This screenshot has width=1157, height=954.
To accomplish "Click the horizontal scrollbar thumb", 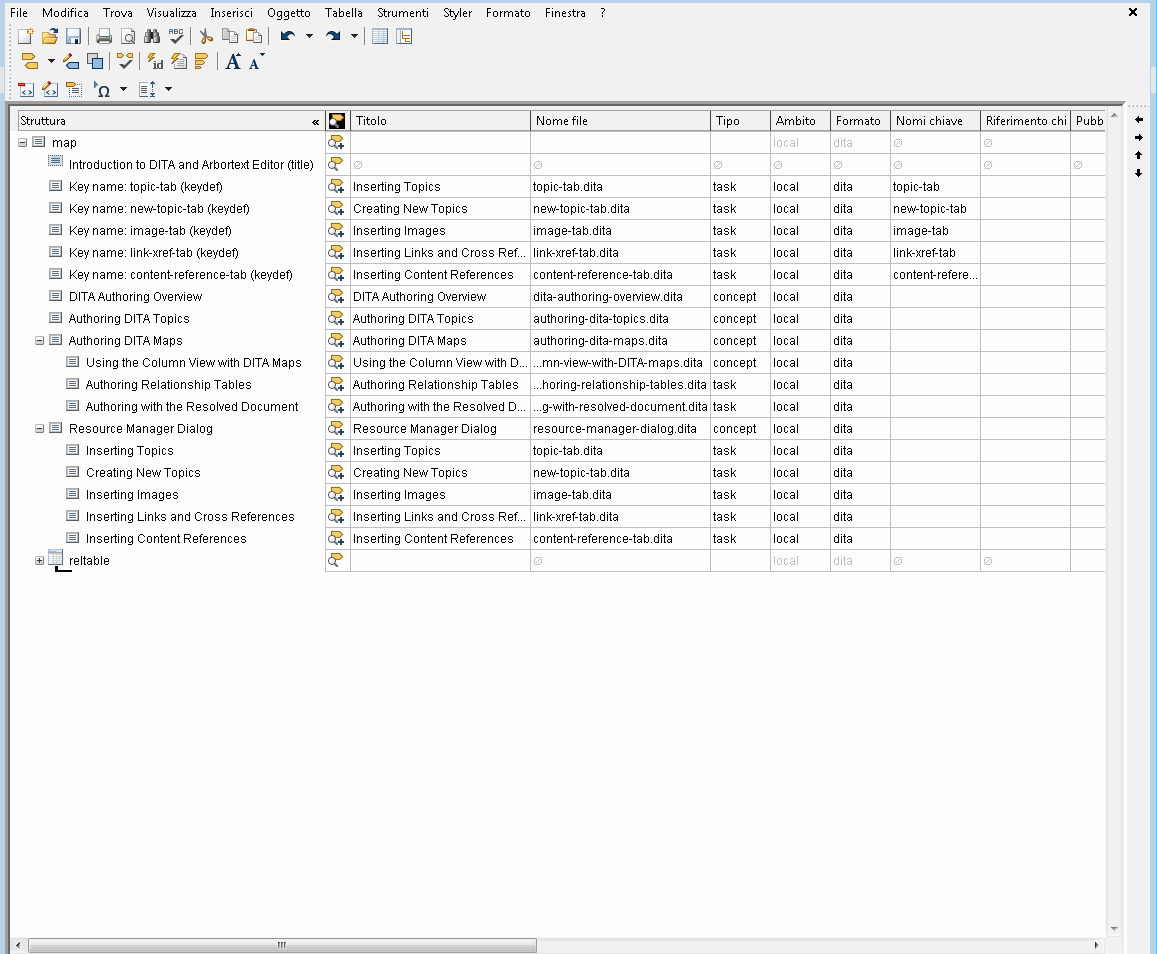I will point(282,945).
